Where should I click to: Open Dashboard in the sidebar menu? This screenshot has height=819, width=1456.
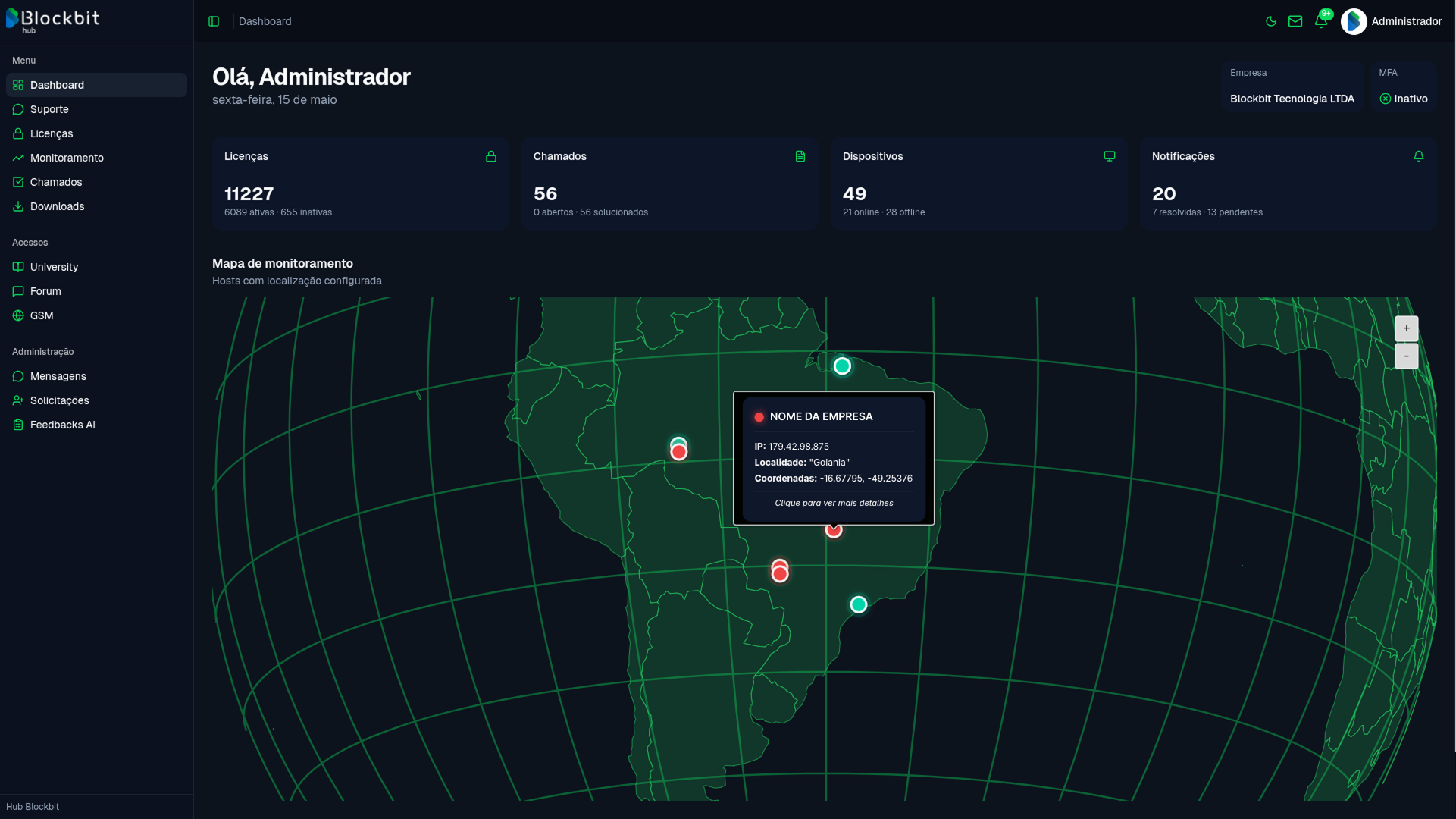pyautogui.click(x=96, y=85)
